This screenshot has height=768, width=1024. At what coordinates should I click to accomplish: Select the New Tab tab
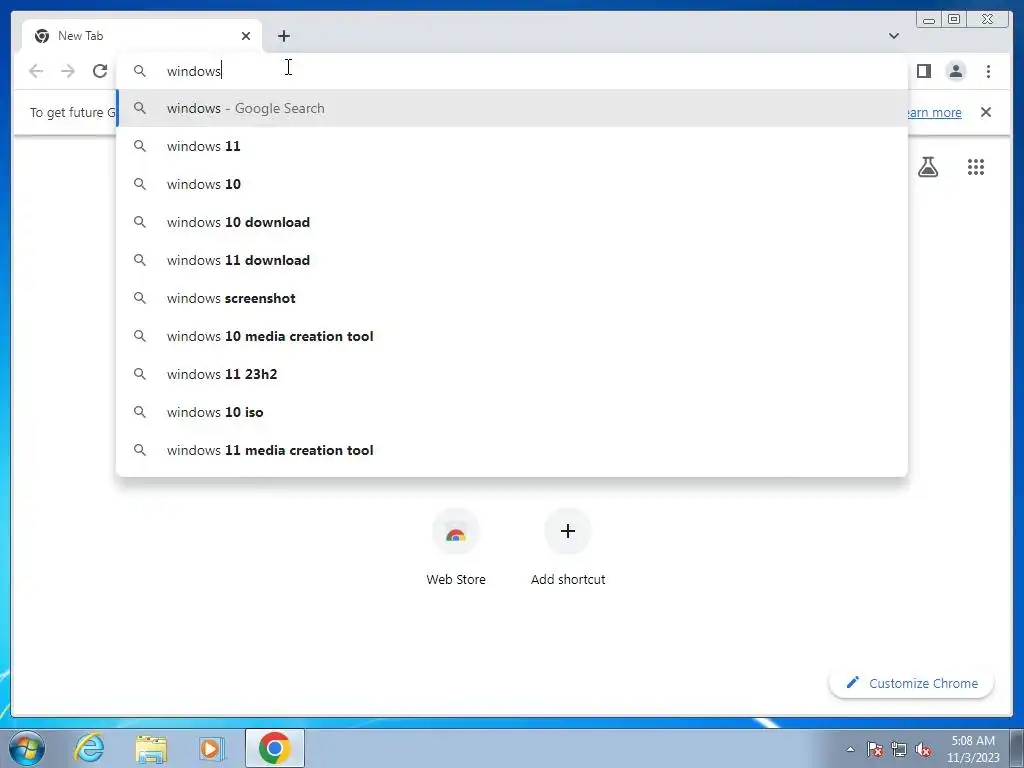[x=142, y=36]
